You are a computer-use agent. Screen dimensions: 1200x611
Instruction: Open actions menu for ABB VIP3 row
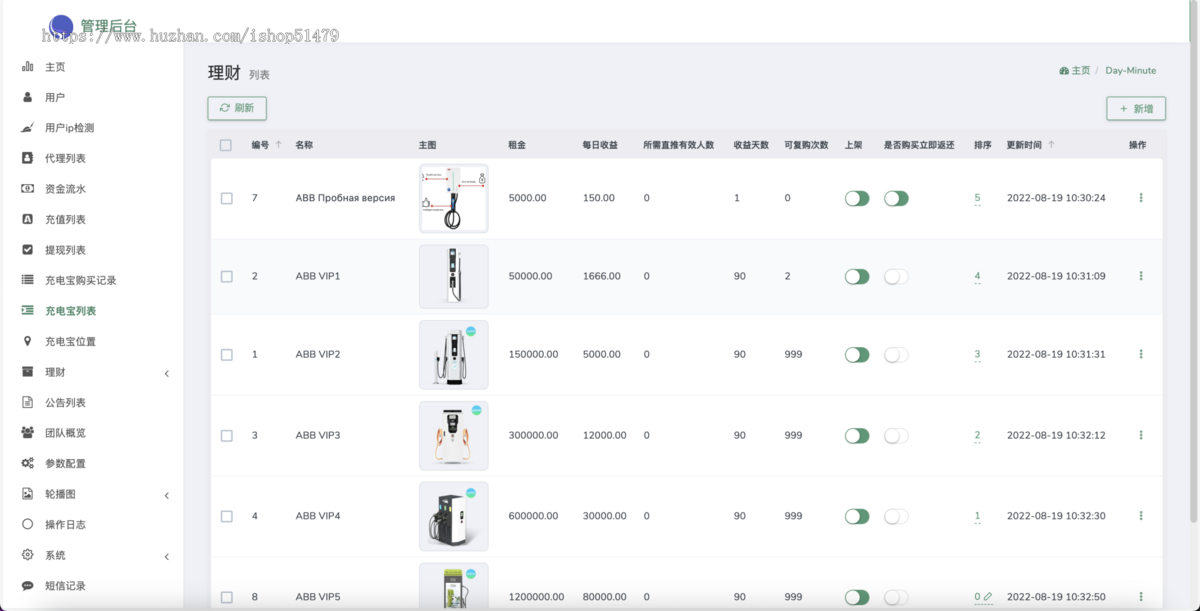pyautogui.click(x=1141, y=435)
